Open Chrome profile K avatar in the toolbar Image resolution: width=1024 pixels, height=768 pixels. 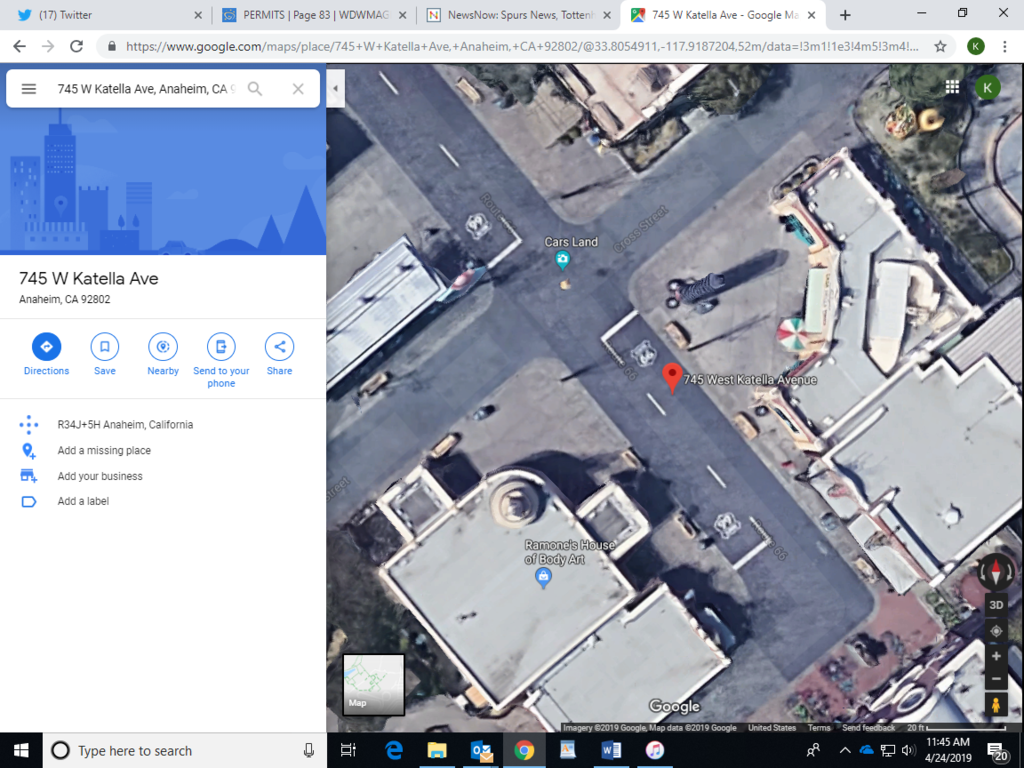(976, 46)
